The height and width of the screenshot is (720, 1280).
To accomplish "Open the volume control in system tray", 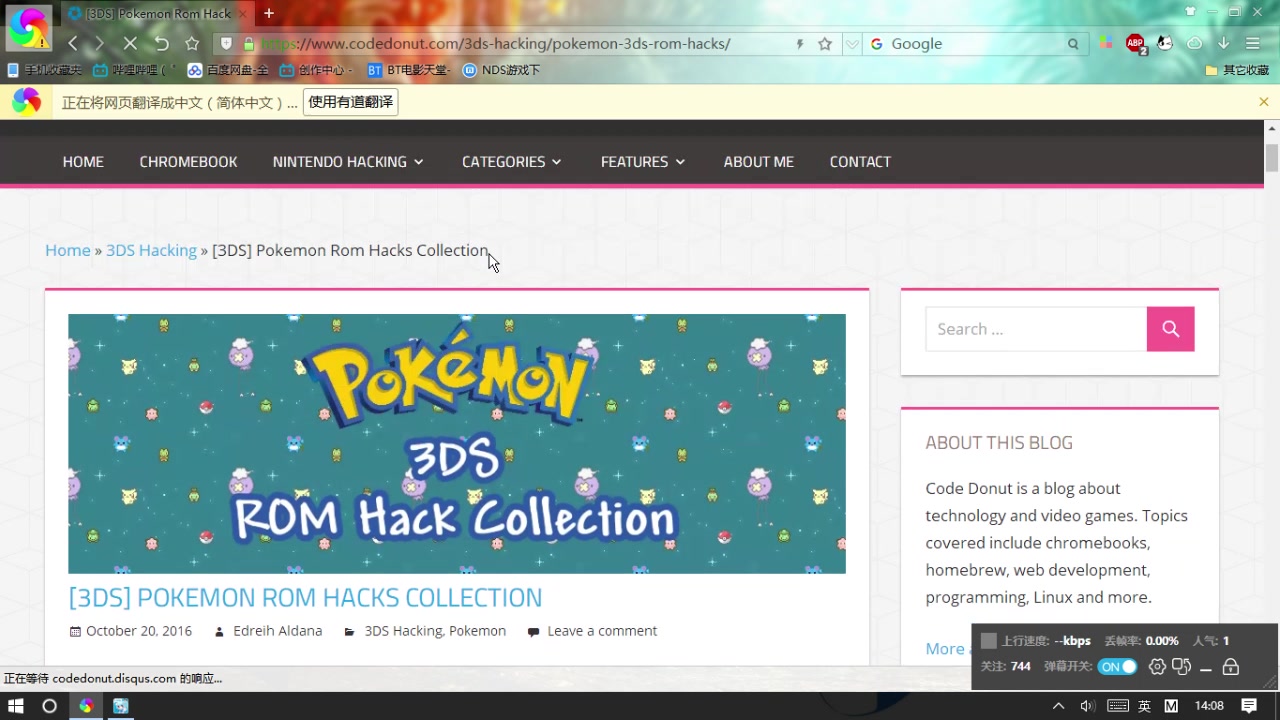I will pos(1087,706).
